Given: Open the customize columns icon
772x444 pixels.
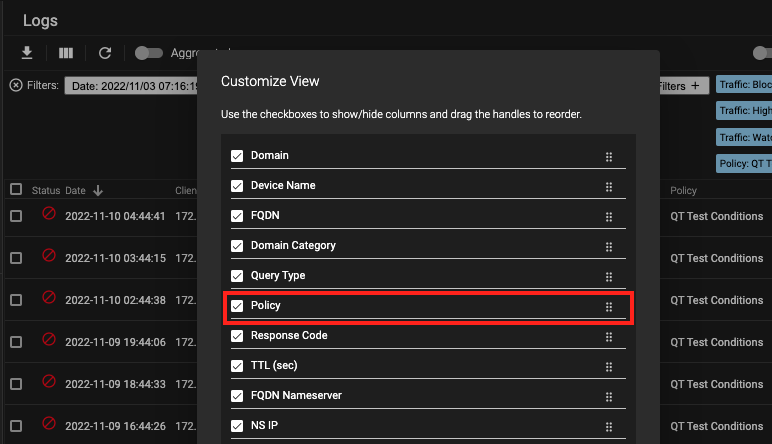Looking at the screenshot, I should pos(66,53).
